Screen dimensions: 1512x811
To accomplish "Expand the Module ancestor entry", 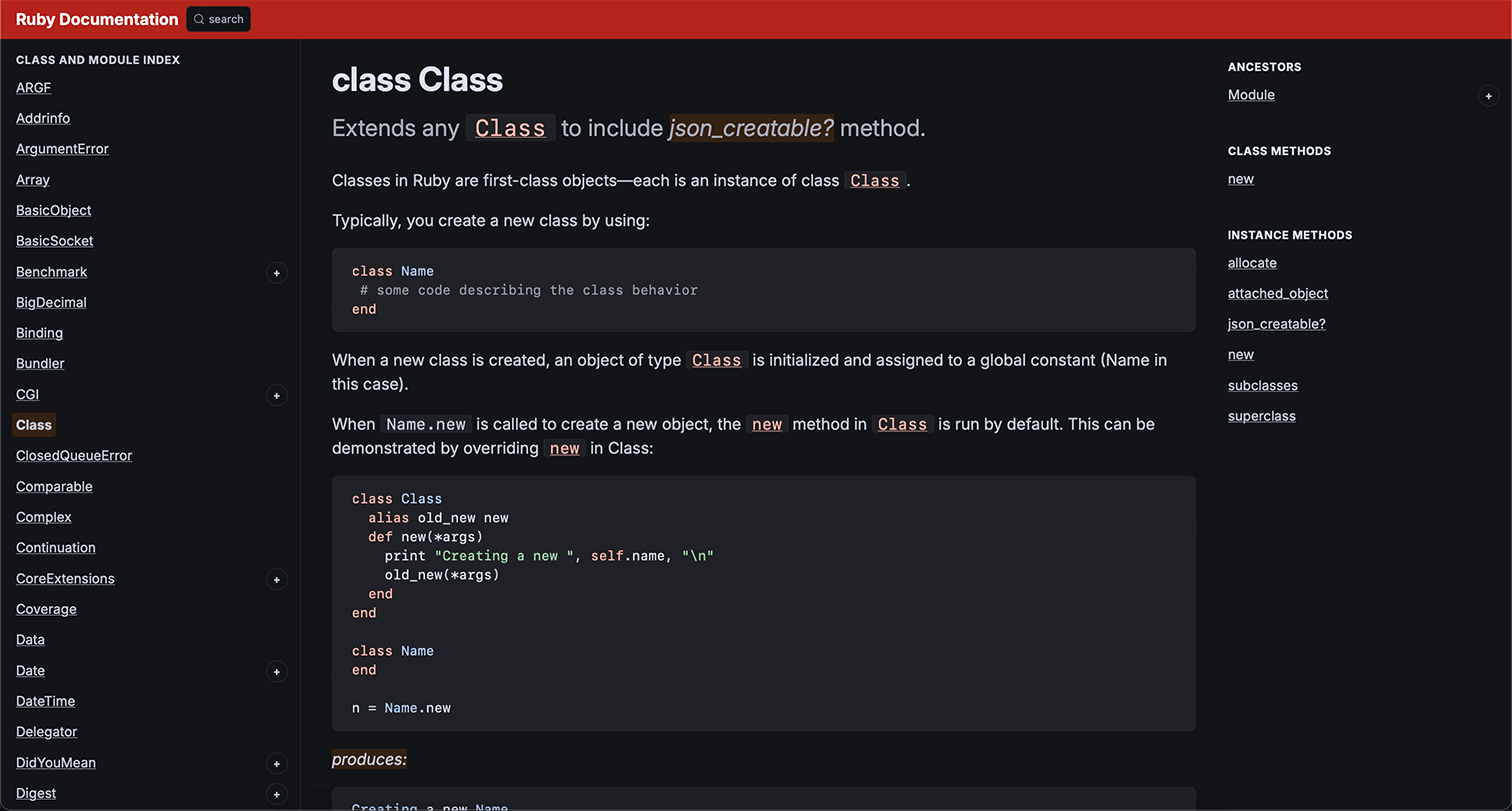I will [x=1488, y=96].
